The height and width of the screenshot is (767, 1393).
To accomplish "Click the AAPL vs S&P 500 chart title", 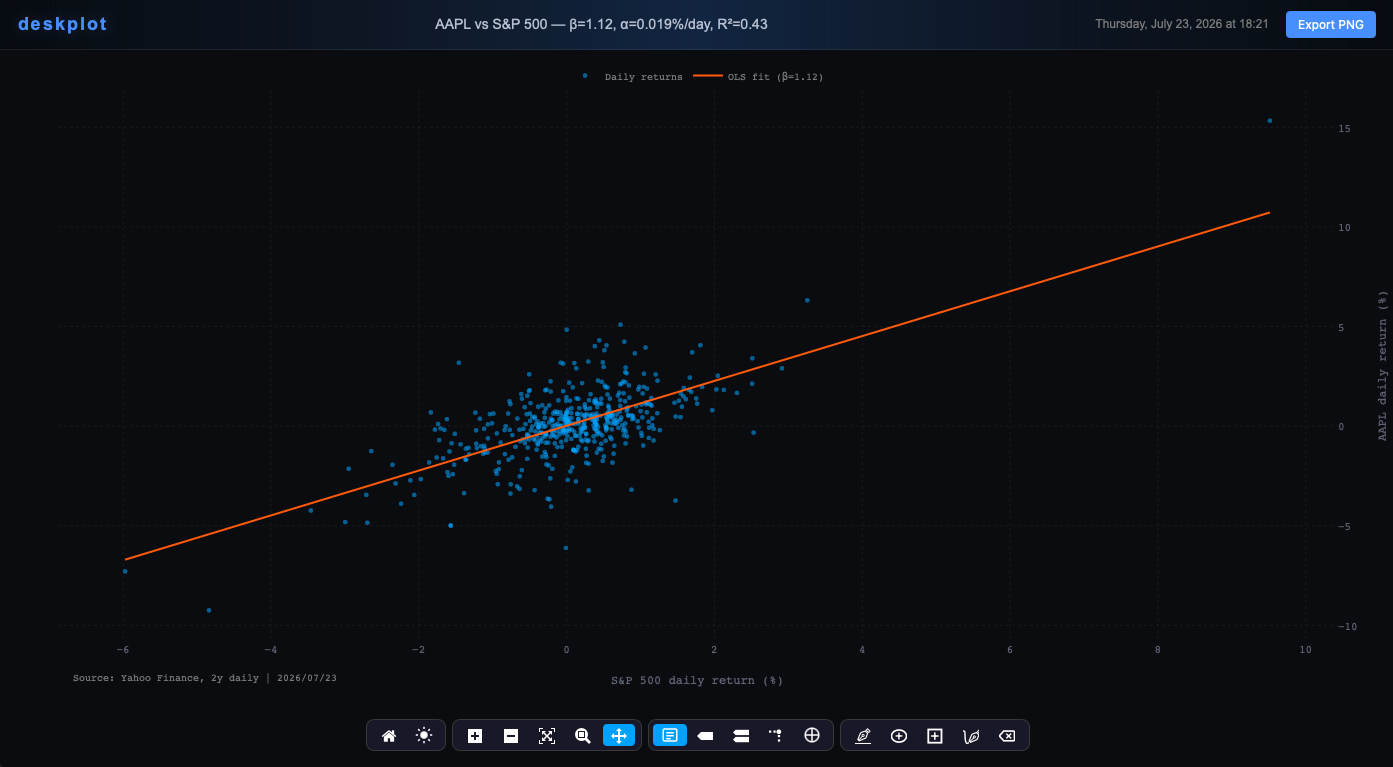I will 601,24.
